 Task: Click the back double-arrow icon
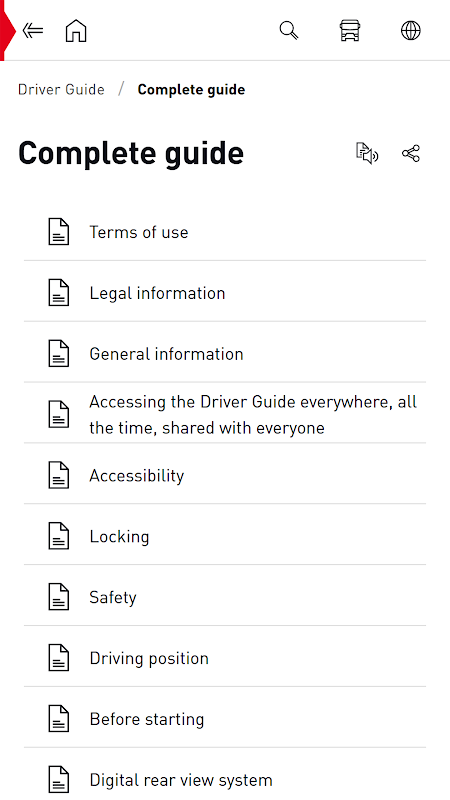[33, 31]
